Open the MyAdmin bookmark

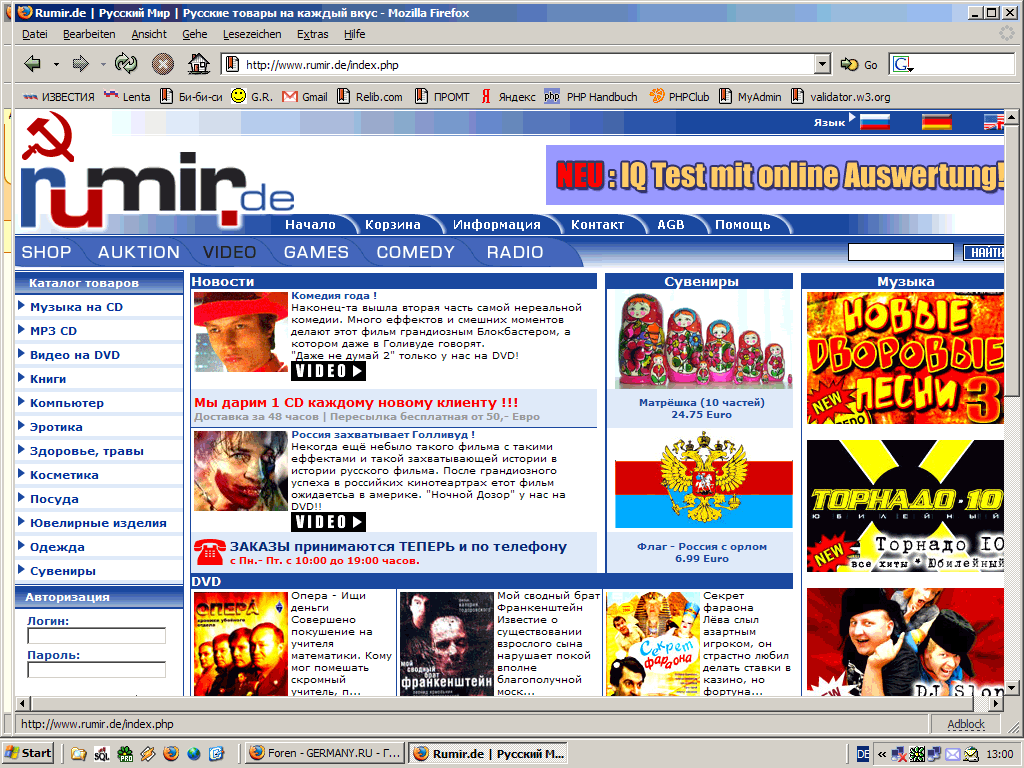pos(750,97)
